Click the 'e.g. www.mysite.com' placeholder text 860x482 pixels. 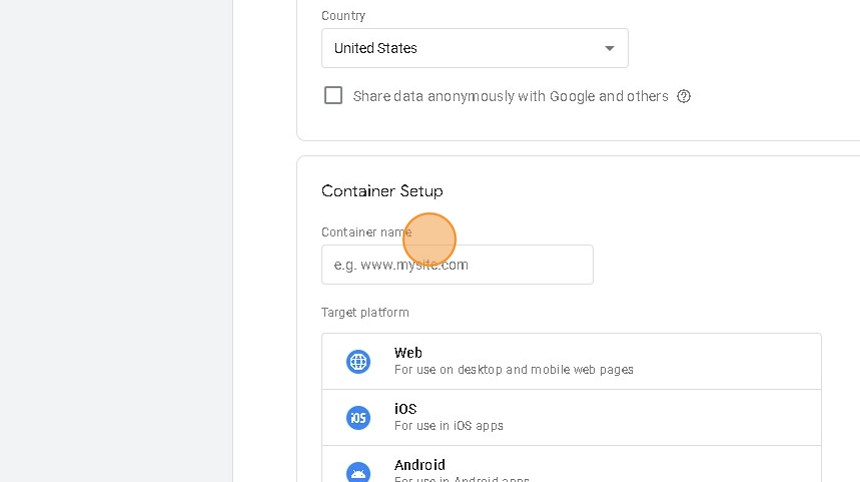coord(401,265)
